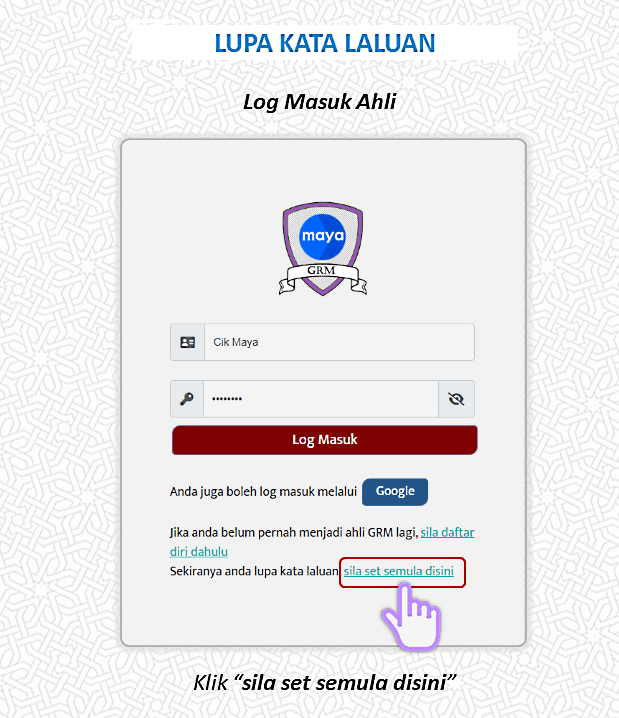Click the maya GRM shield logo
The width and height of the screenshot is (619, 718).
point(323,249)
